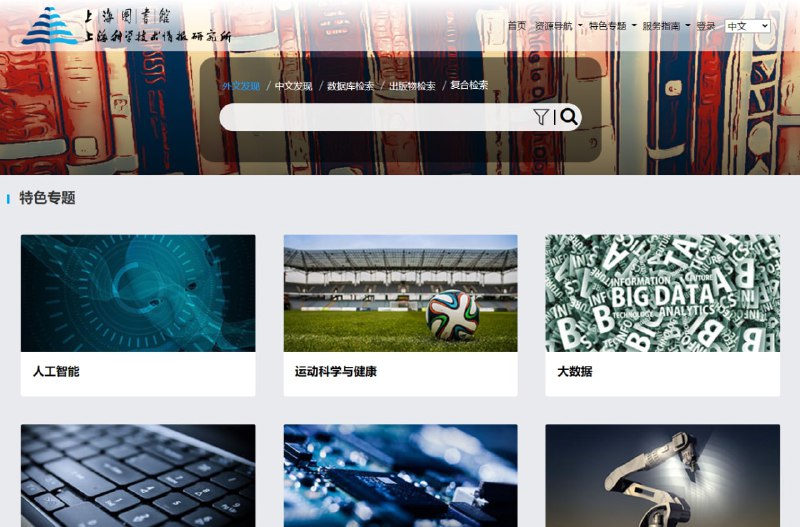Open the 中文 language dropdown

pos(747,26)
